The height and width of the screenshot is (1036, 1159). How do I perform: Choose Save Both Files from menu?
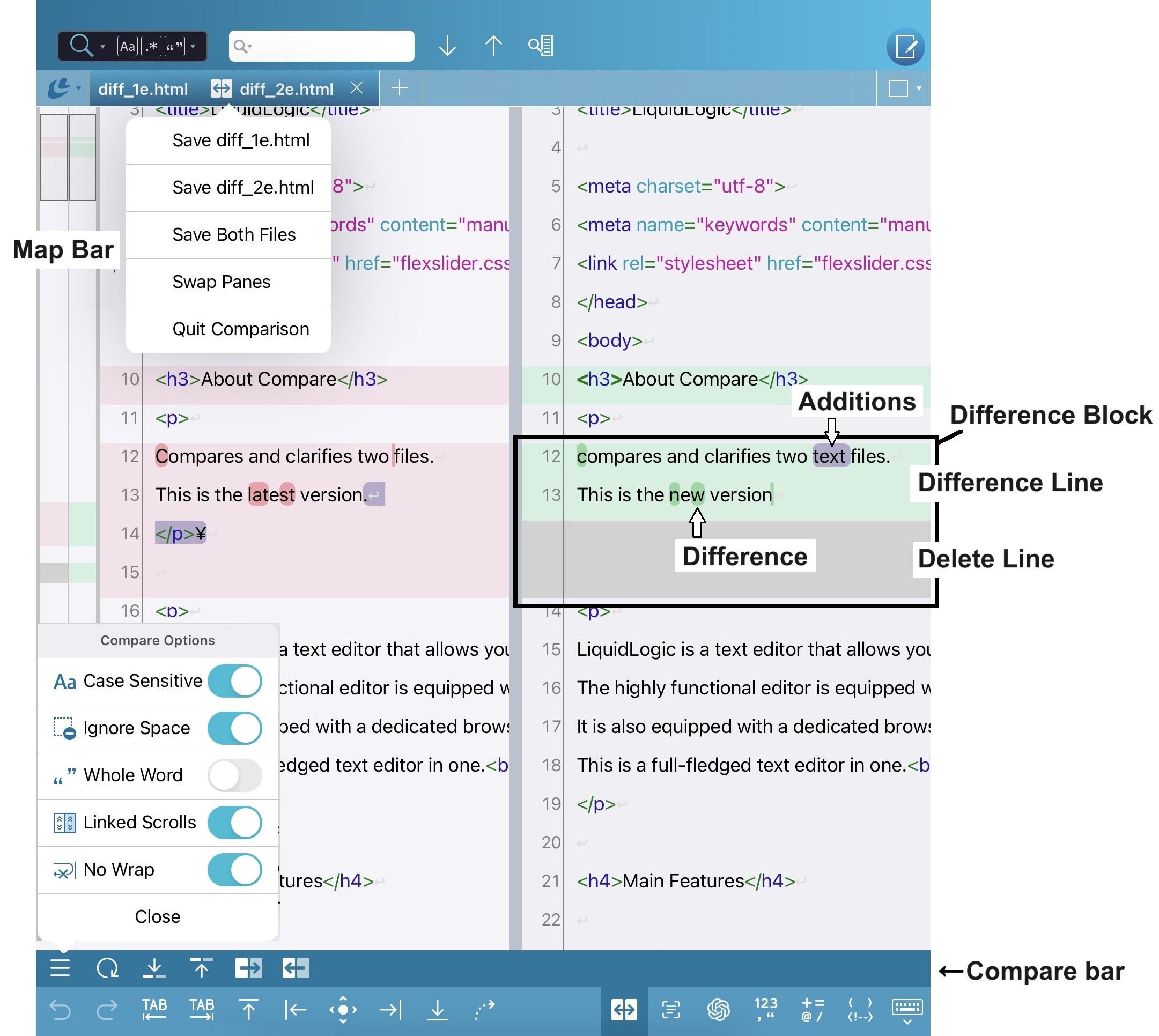pyautogui.click(x=233, y=234)
